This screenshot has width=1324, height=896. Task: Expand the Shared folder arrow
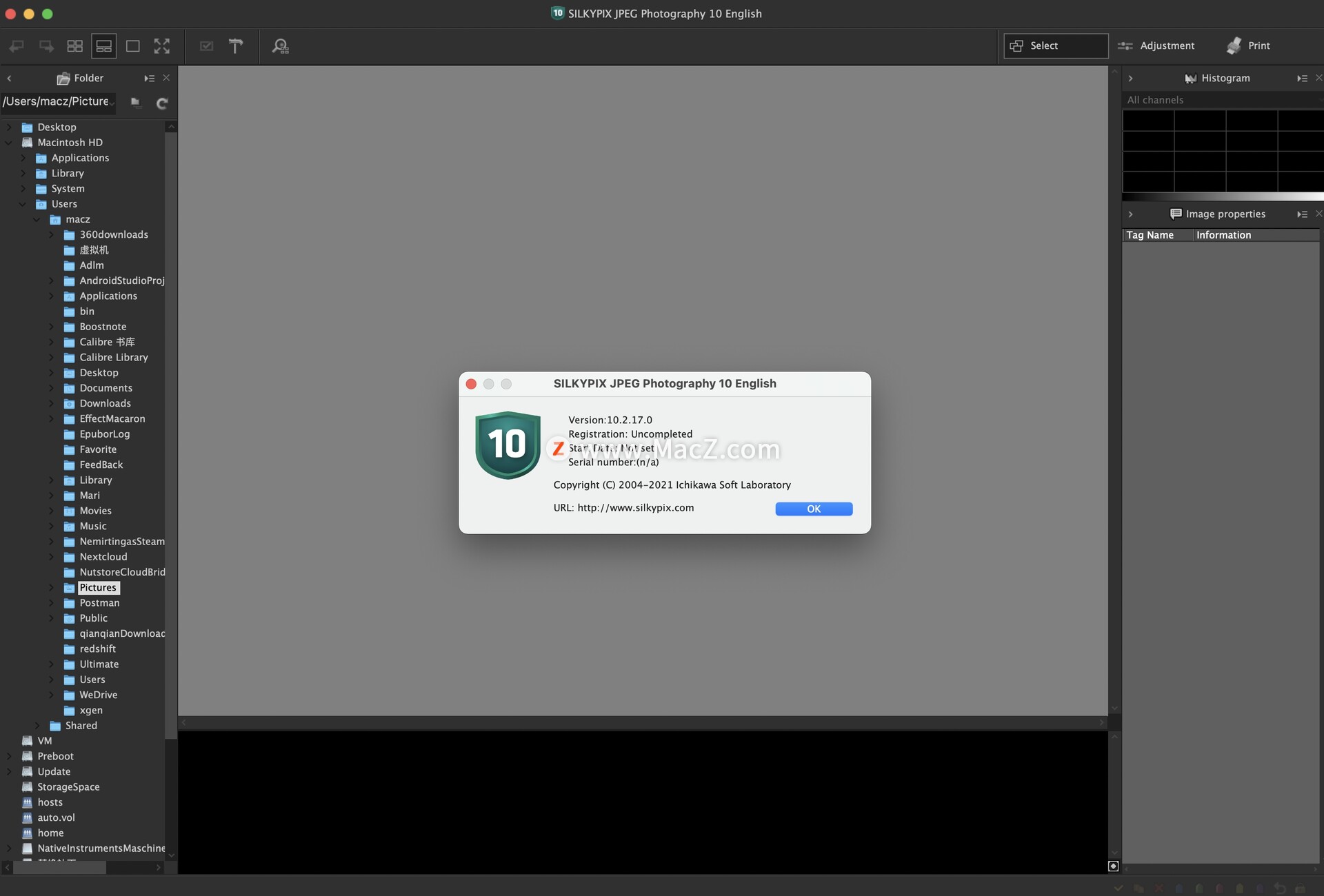click(x=37, y=725)
